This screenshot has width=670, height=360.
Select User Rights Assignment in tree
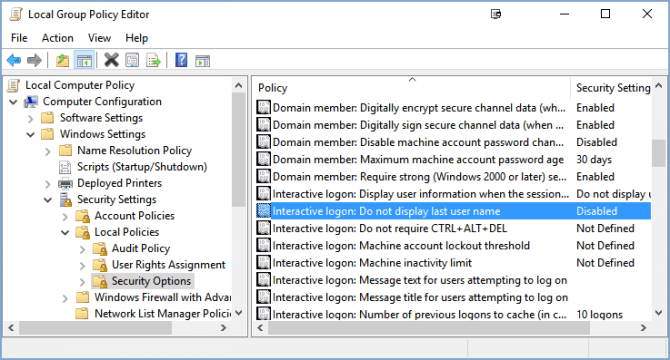168,265
